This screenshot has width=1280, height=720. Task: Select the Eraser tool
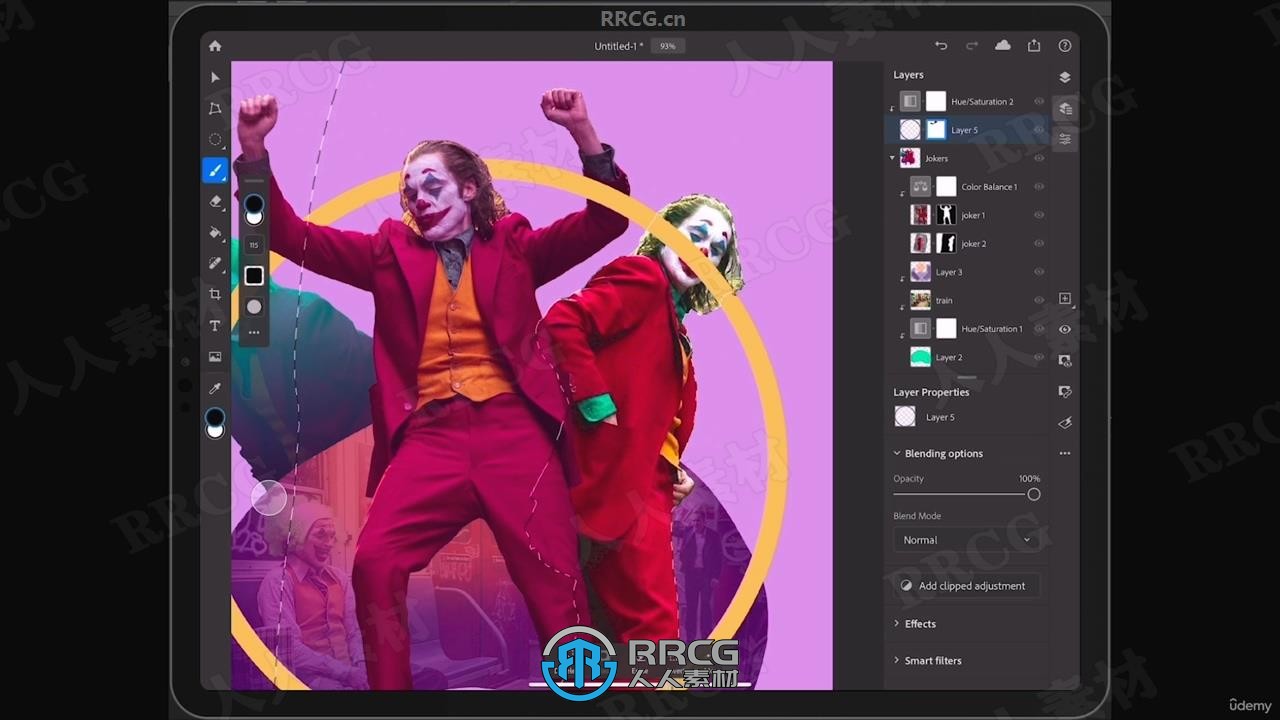click(x=215, y=201)
